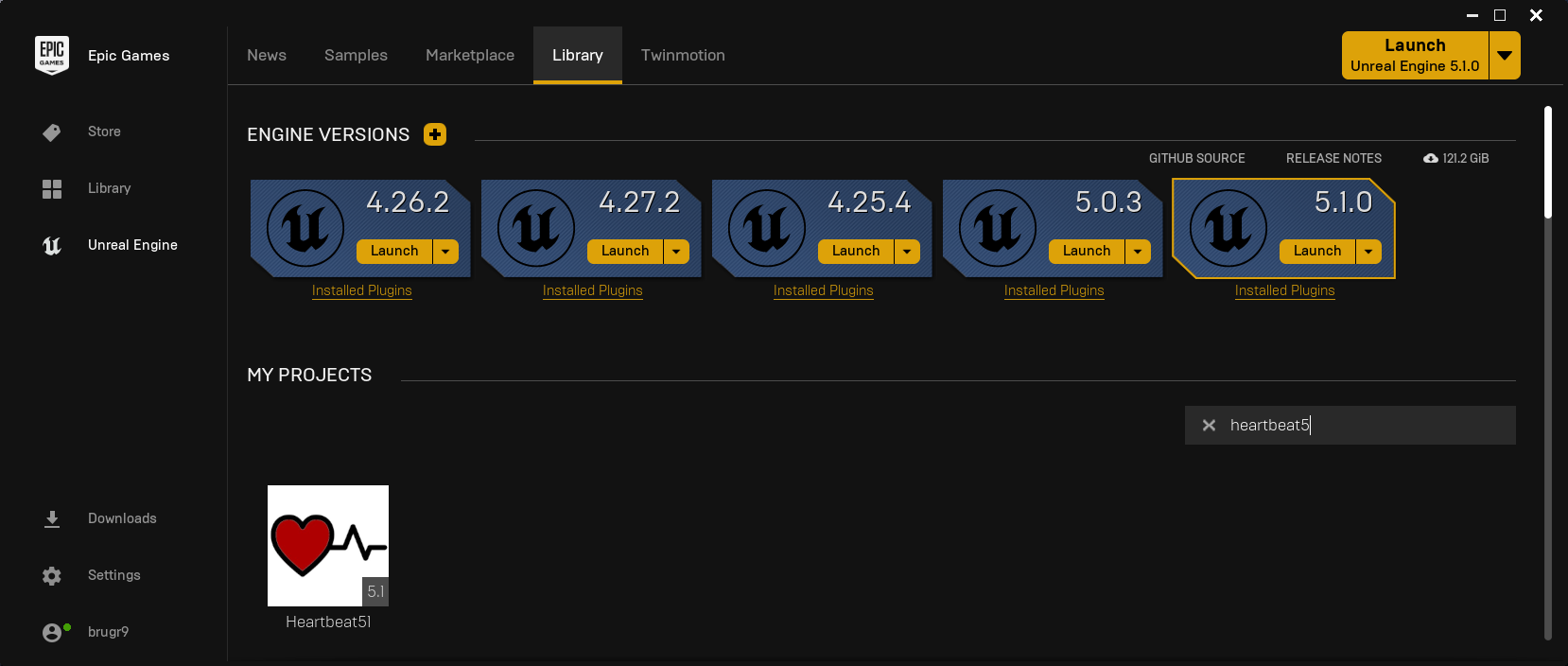The width and height of the screenshot is (1568, 666).
Task: Add engine version with plus icon
Action: (435, 134)
